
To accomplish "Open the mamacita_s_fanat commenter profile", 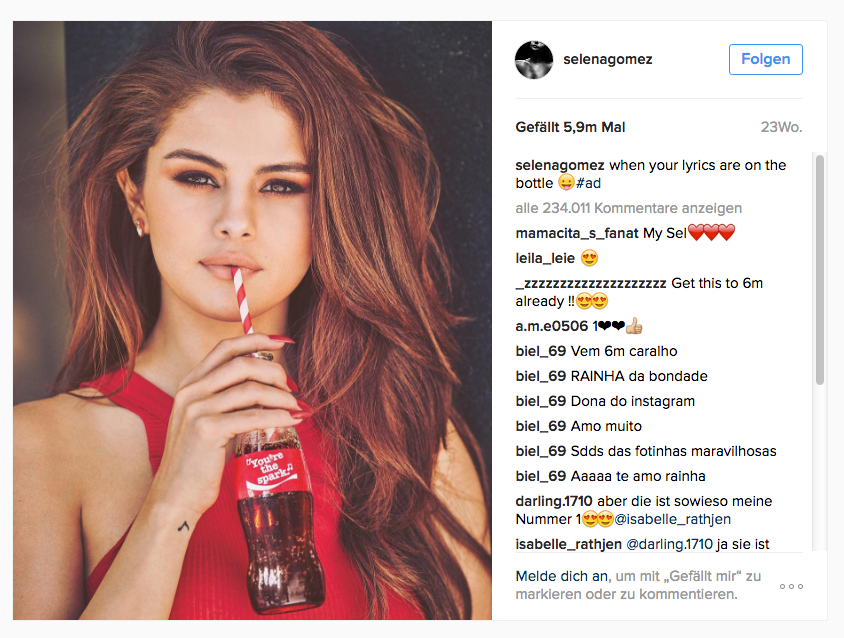I will point(576,233).
